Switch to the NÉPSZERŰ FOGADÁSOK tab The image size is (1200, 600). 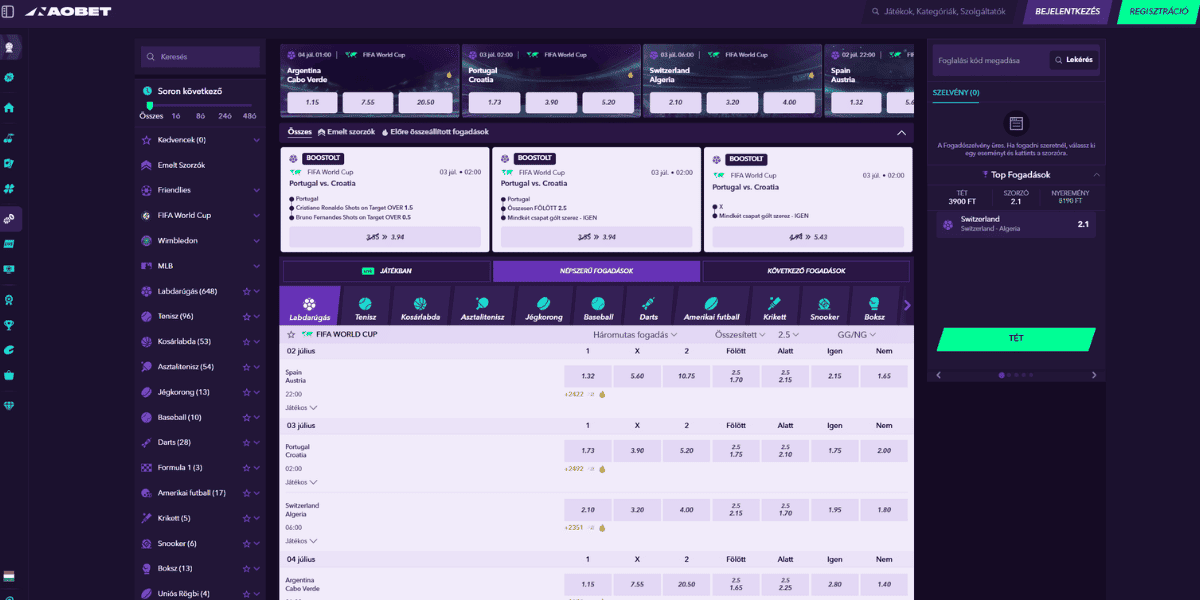[x=596, y=271]
